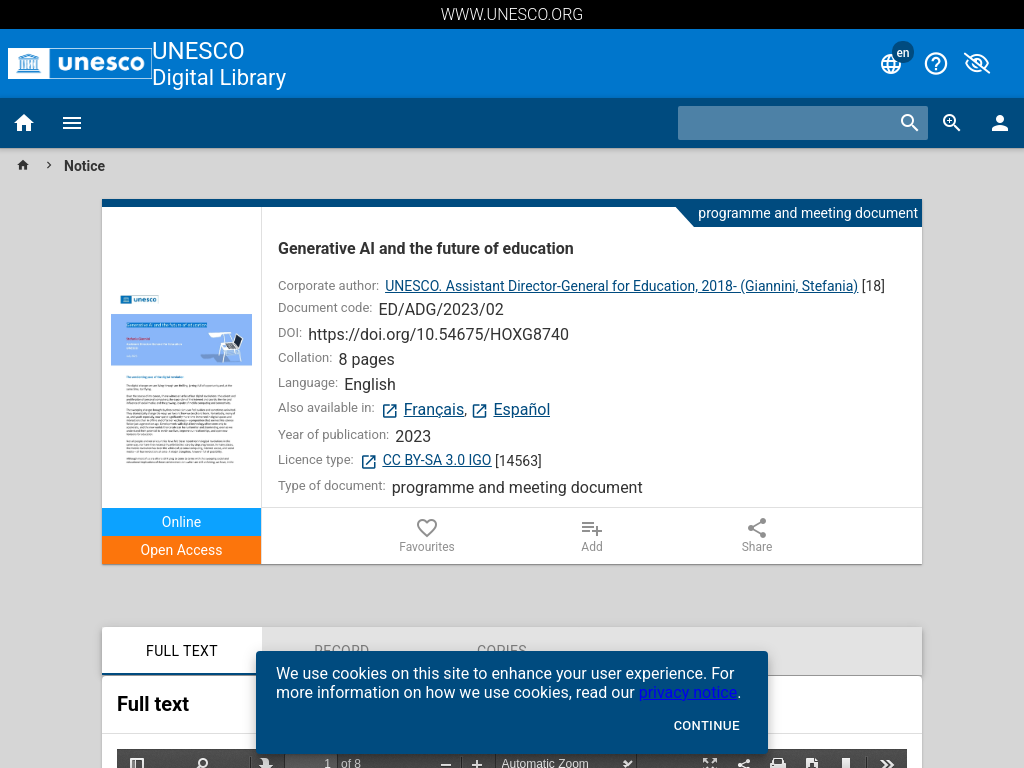Viewport: 1024px width, 768px height.
Task: Open the Automatic Zoom dropdown in PDF viewer
Action: [x=566, y=763]
